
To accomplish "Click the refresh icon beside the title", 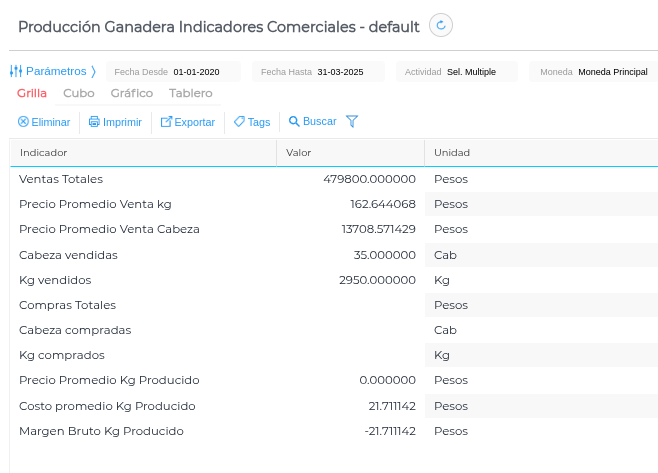I will point(441,26).
